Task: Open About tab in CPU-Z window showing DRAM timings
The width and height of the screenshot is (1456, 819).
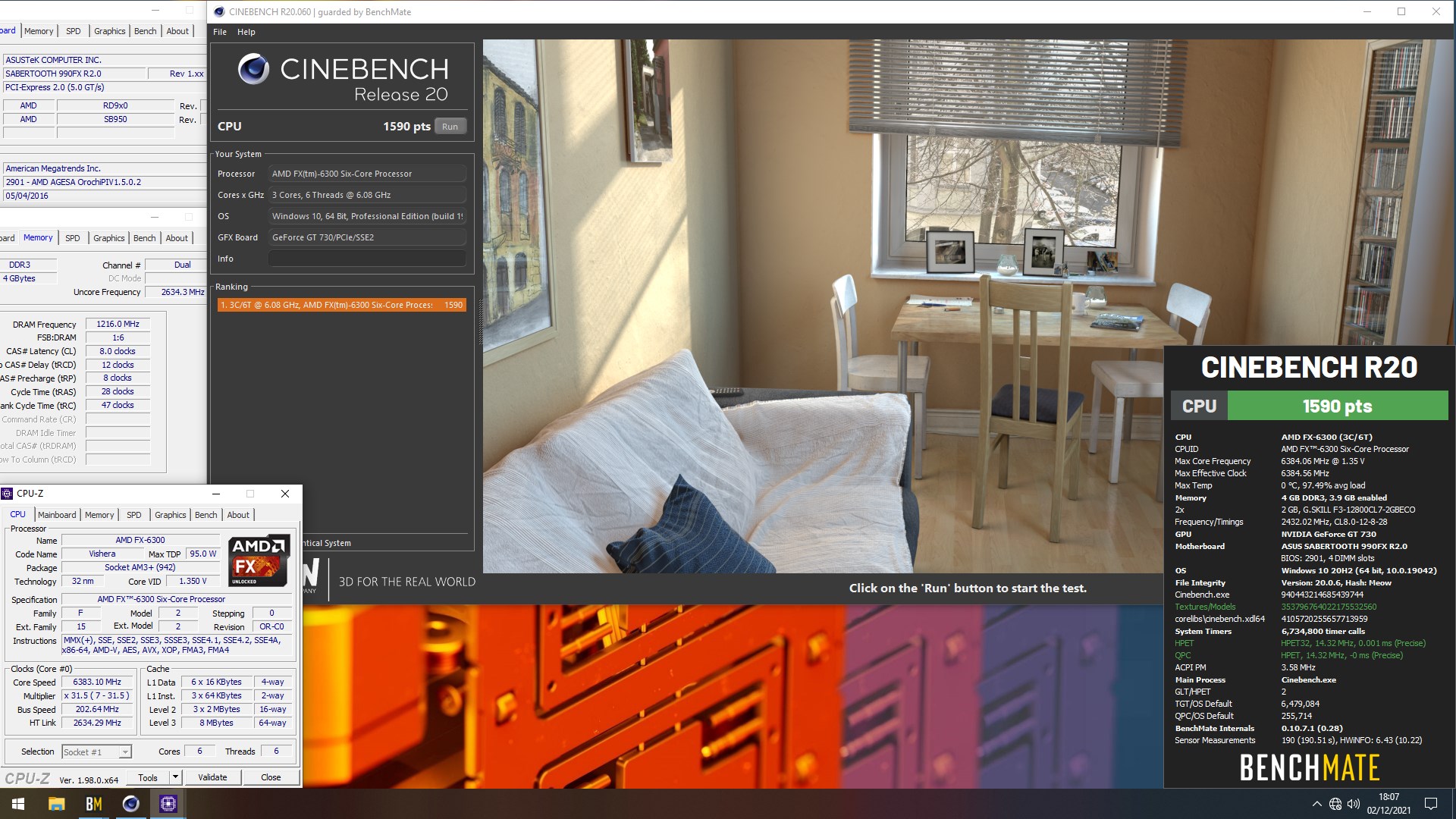Action: [x=177, y=238]
